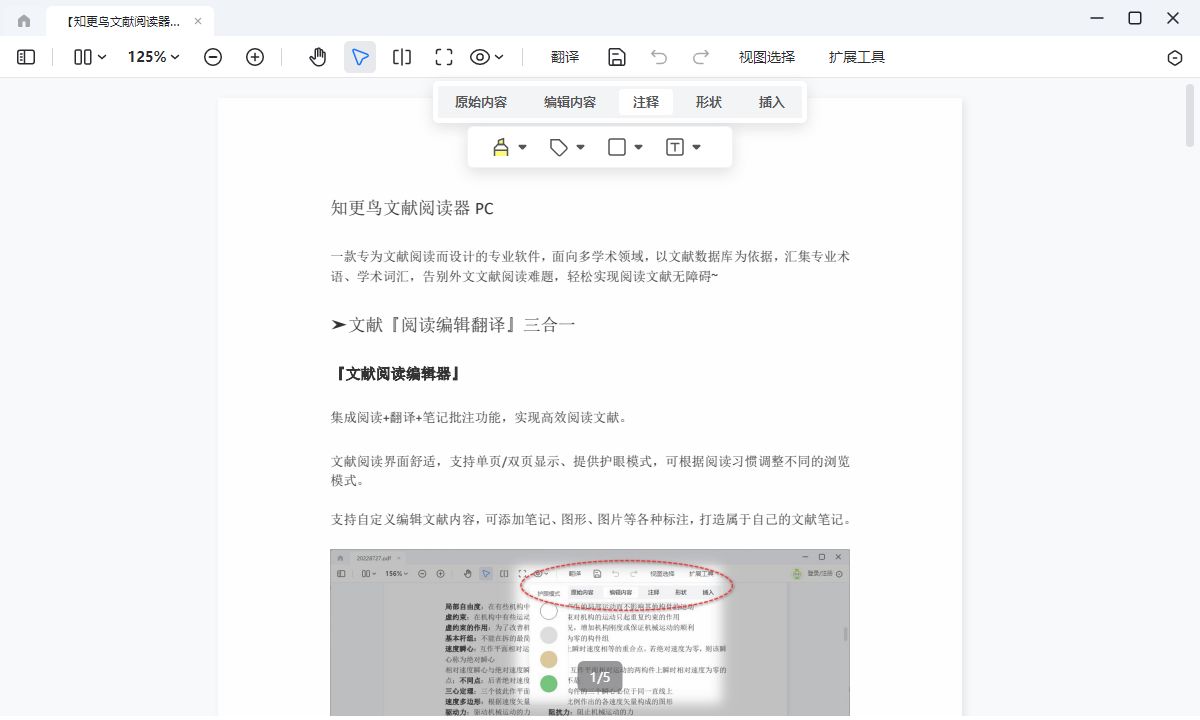Select the tag note annotation tool
This screenshot has height=720, width=1200.
point(559,147)
